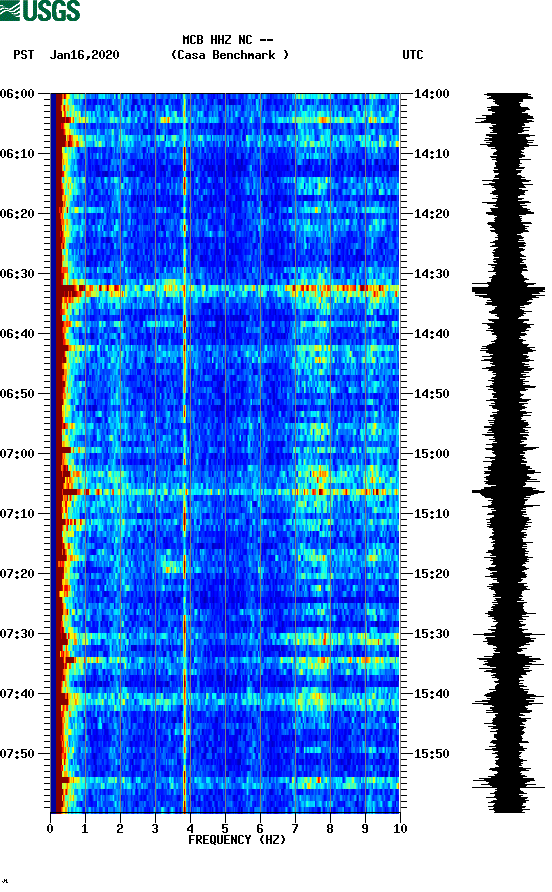The image size is (552, 892).
Task: Click the 14:20 UTC time label
Action: [431, 214]
